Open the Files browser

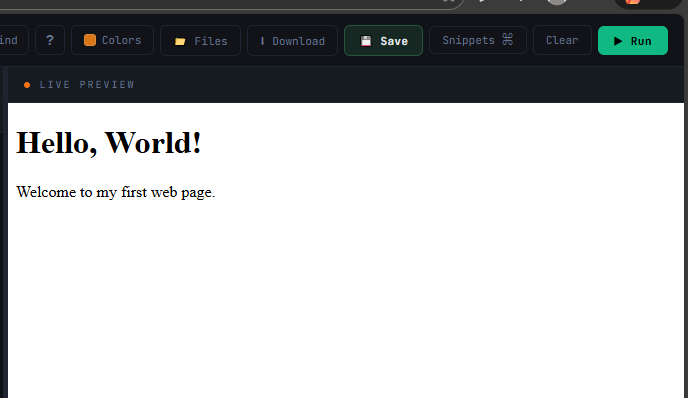point(201,41)
